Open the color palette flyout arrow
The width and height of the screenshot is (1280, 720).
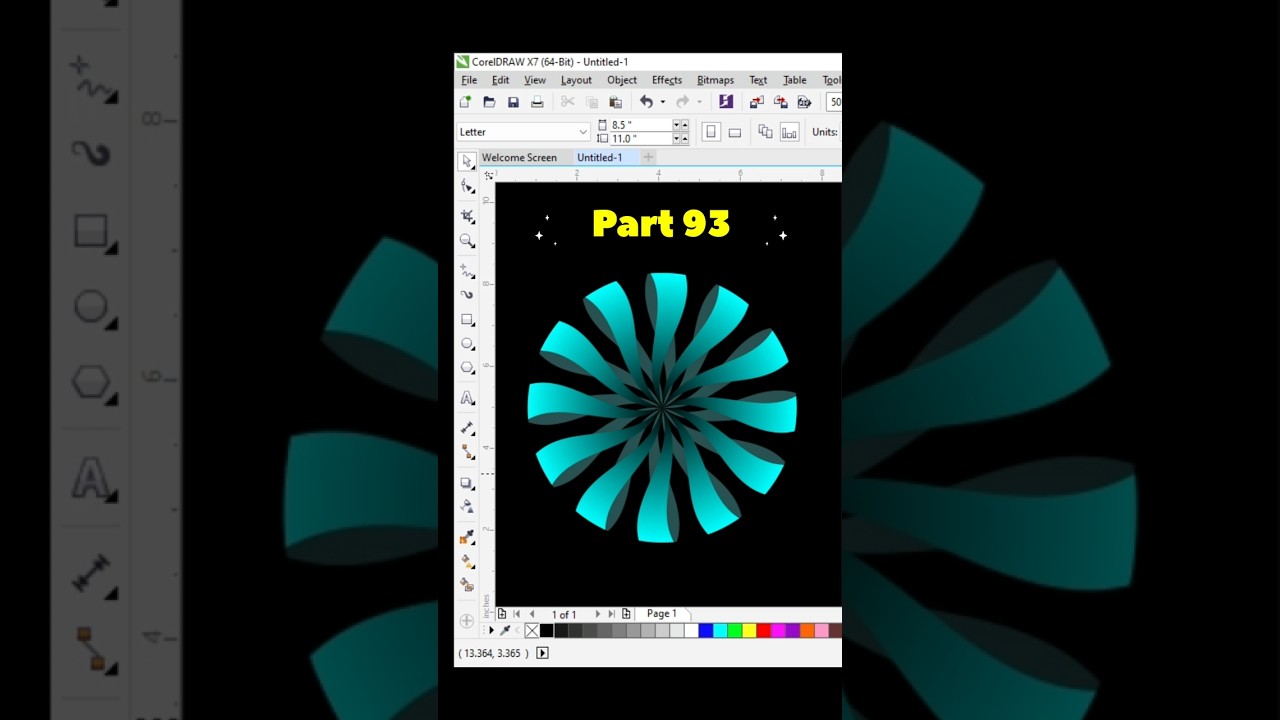pyautogui.click(x=491, y=630)
